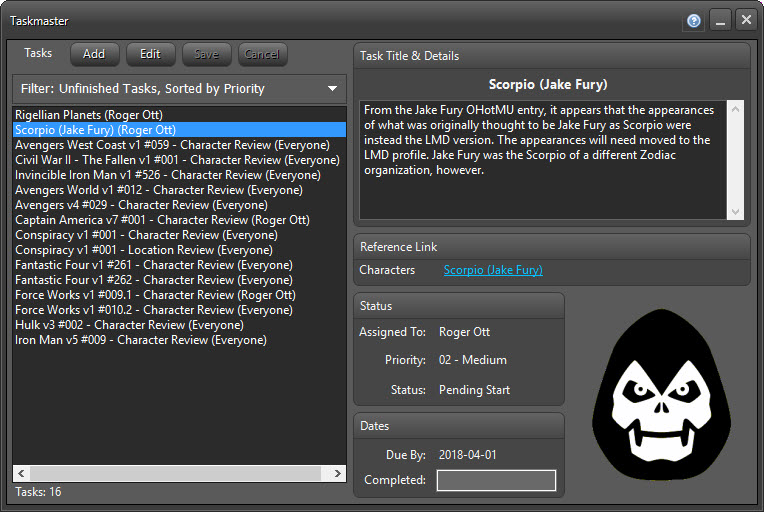This screenshot has width=764, height=512.
Task: Click the Scorpio (Jake Fury) title heading
Action: [548, 85]
